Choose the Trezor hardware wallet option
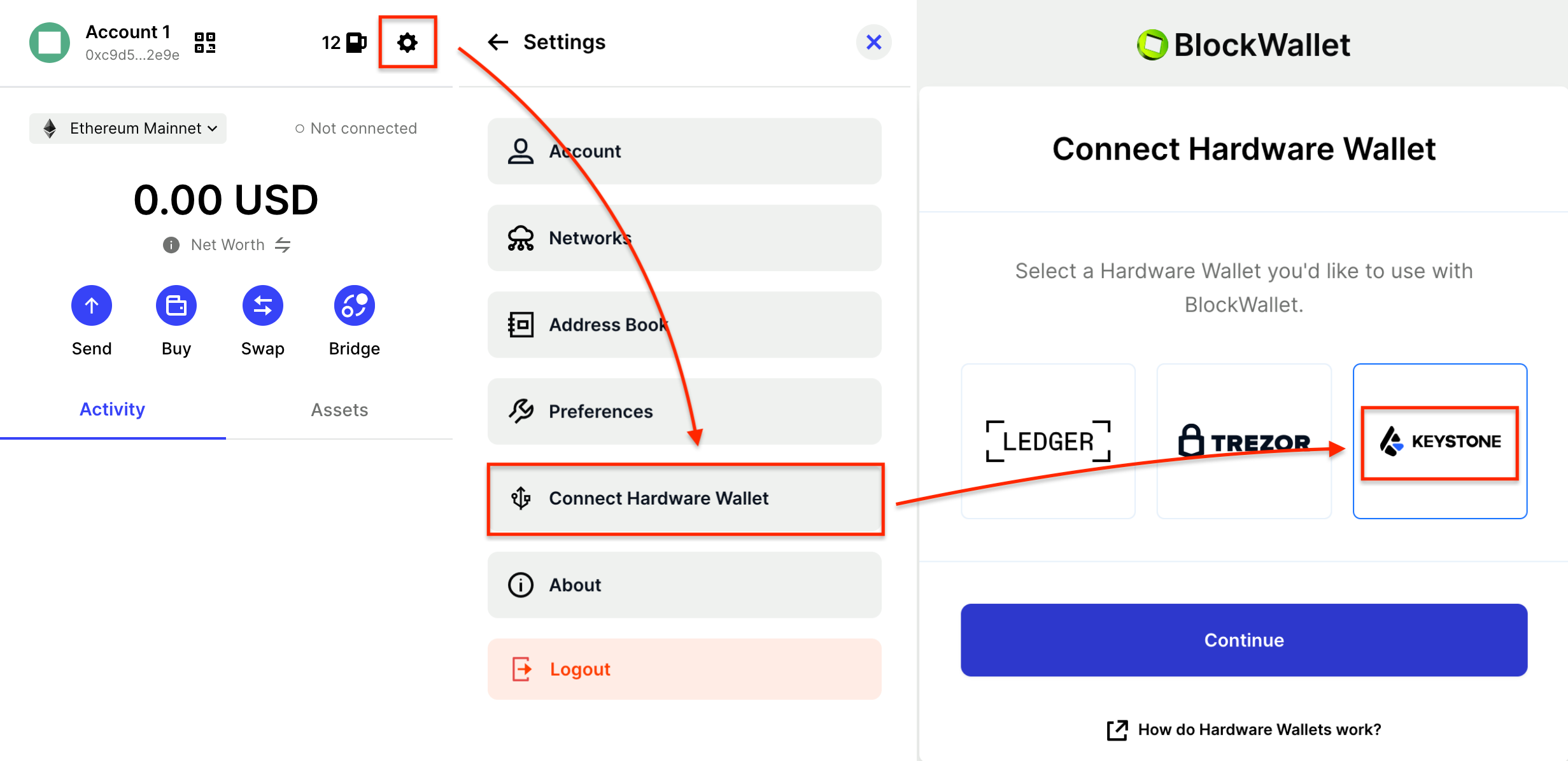1568x761 pixels. click(1243, 441)
